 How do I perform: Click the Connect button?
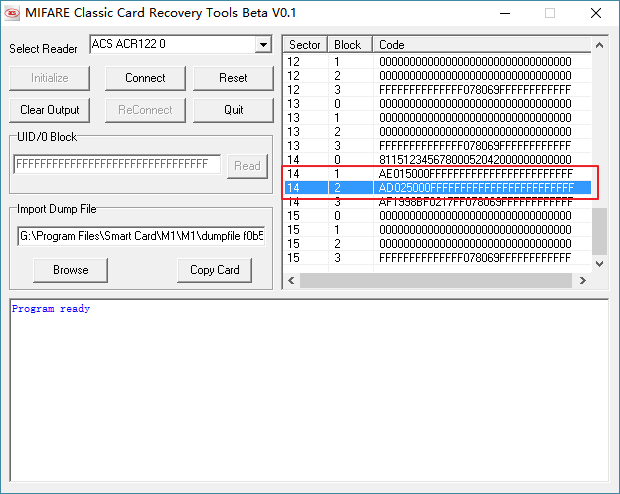(145, 78)
